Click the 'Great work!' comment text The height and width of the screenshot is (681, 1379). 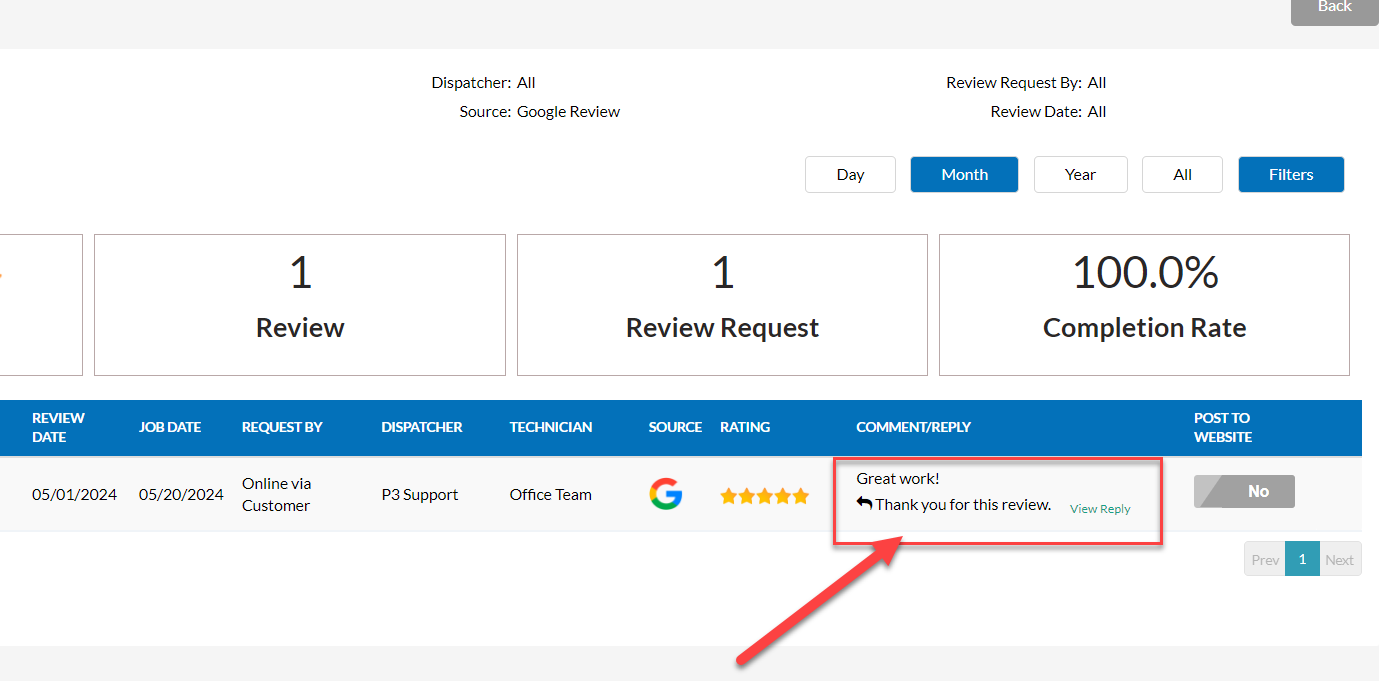coord(898,478)
